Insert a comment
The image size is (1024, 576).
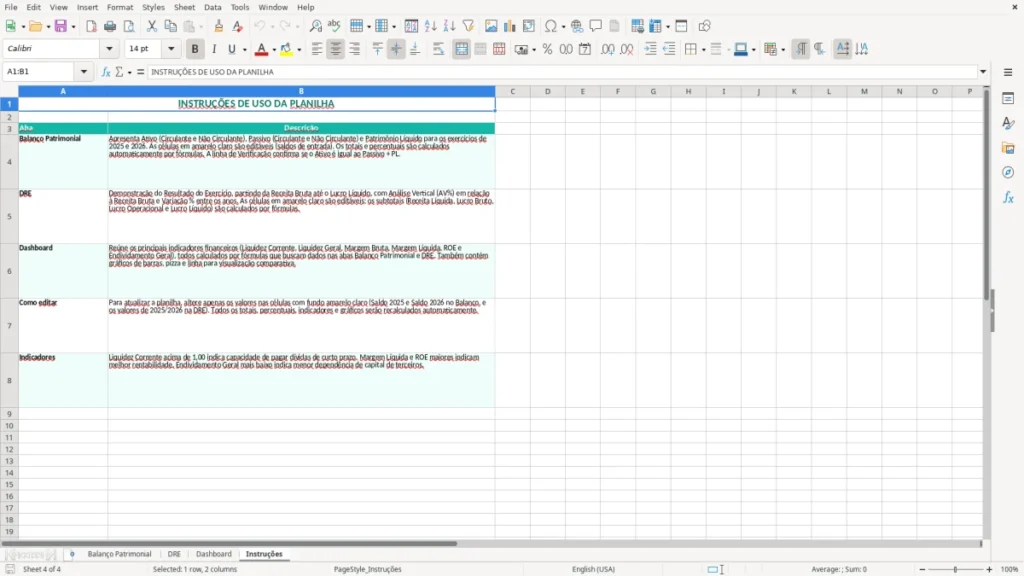[596, 26]
